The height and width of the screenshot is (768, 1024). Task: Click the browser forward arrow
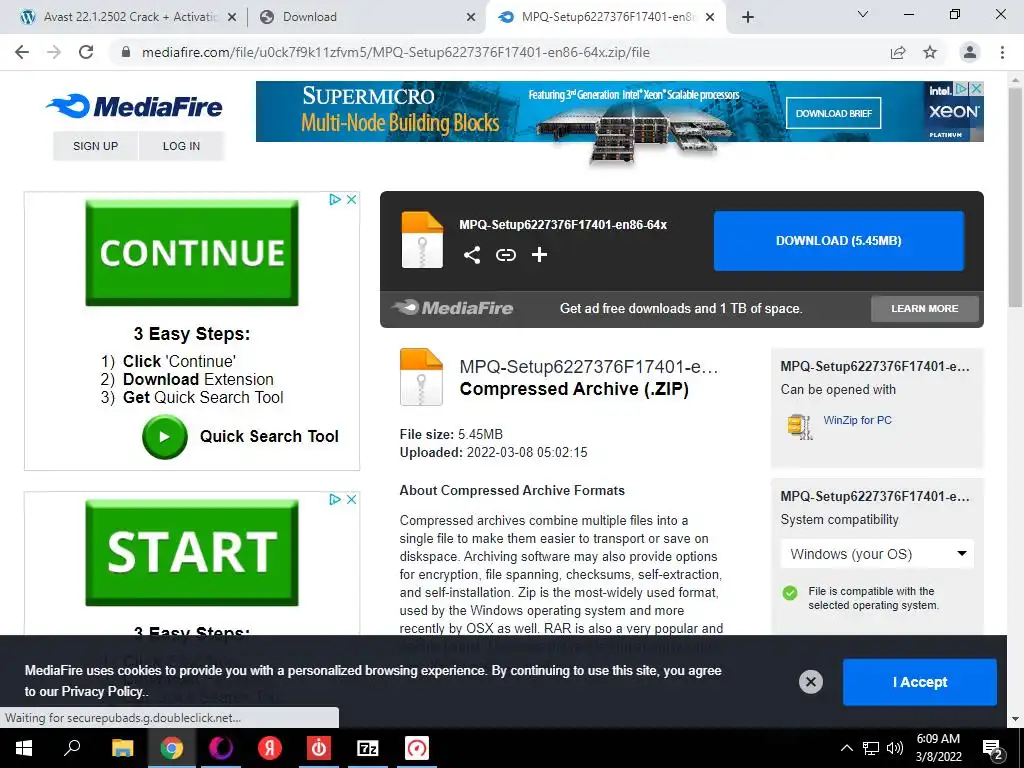[x=54, y=52]
